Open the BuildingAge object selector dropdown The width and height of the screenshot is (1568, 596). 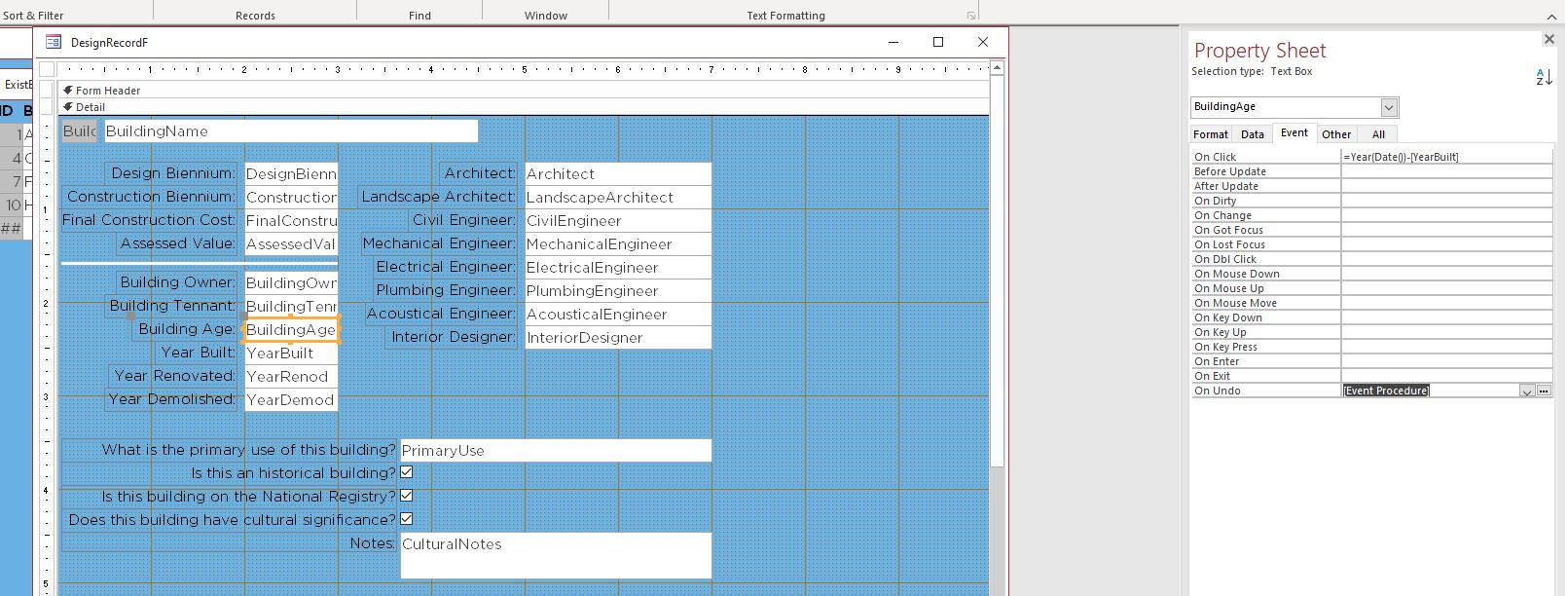[x=1389, y=107]
